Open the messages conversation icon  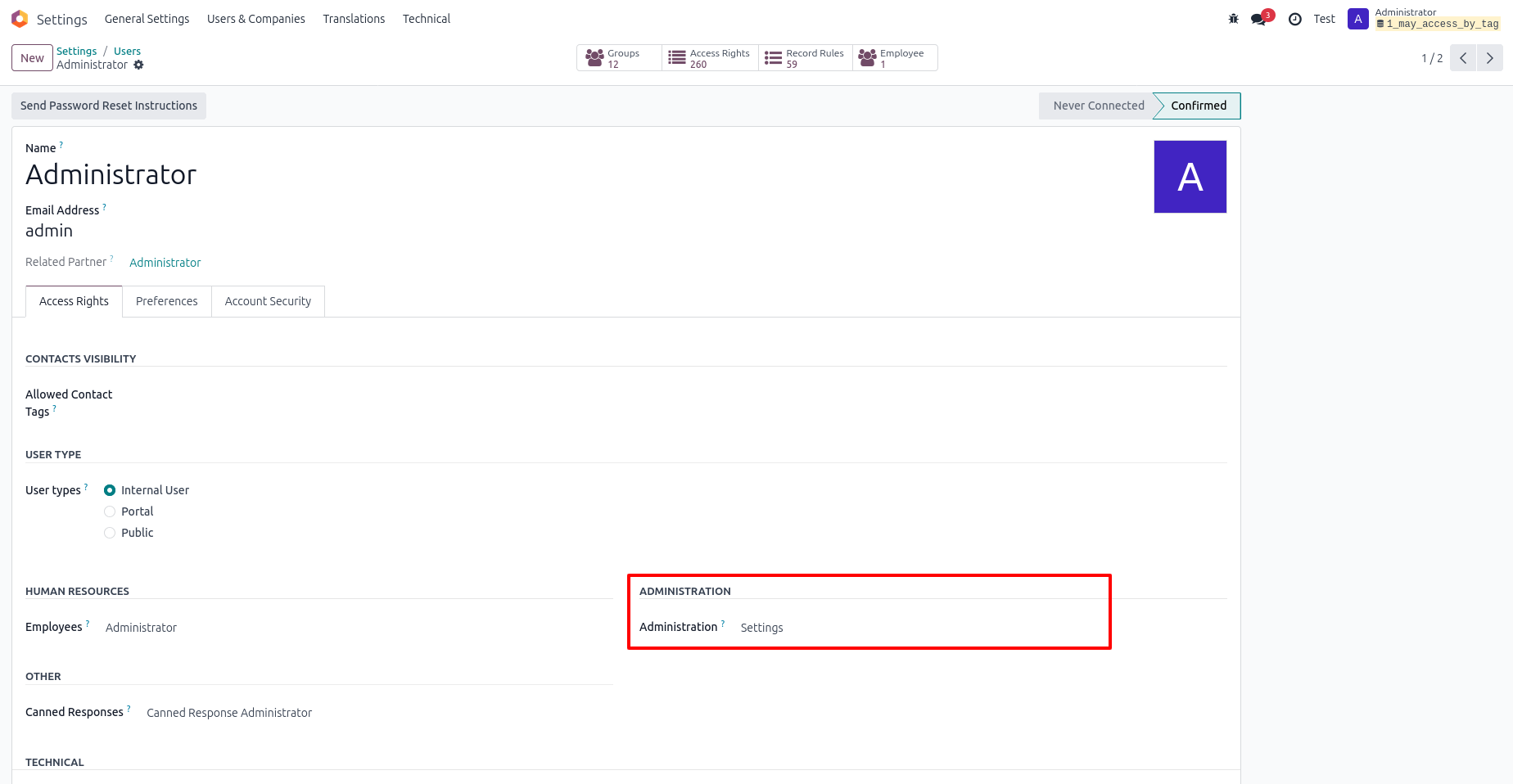(x=1259, y=19)
